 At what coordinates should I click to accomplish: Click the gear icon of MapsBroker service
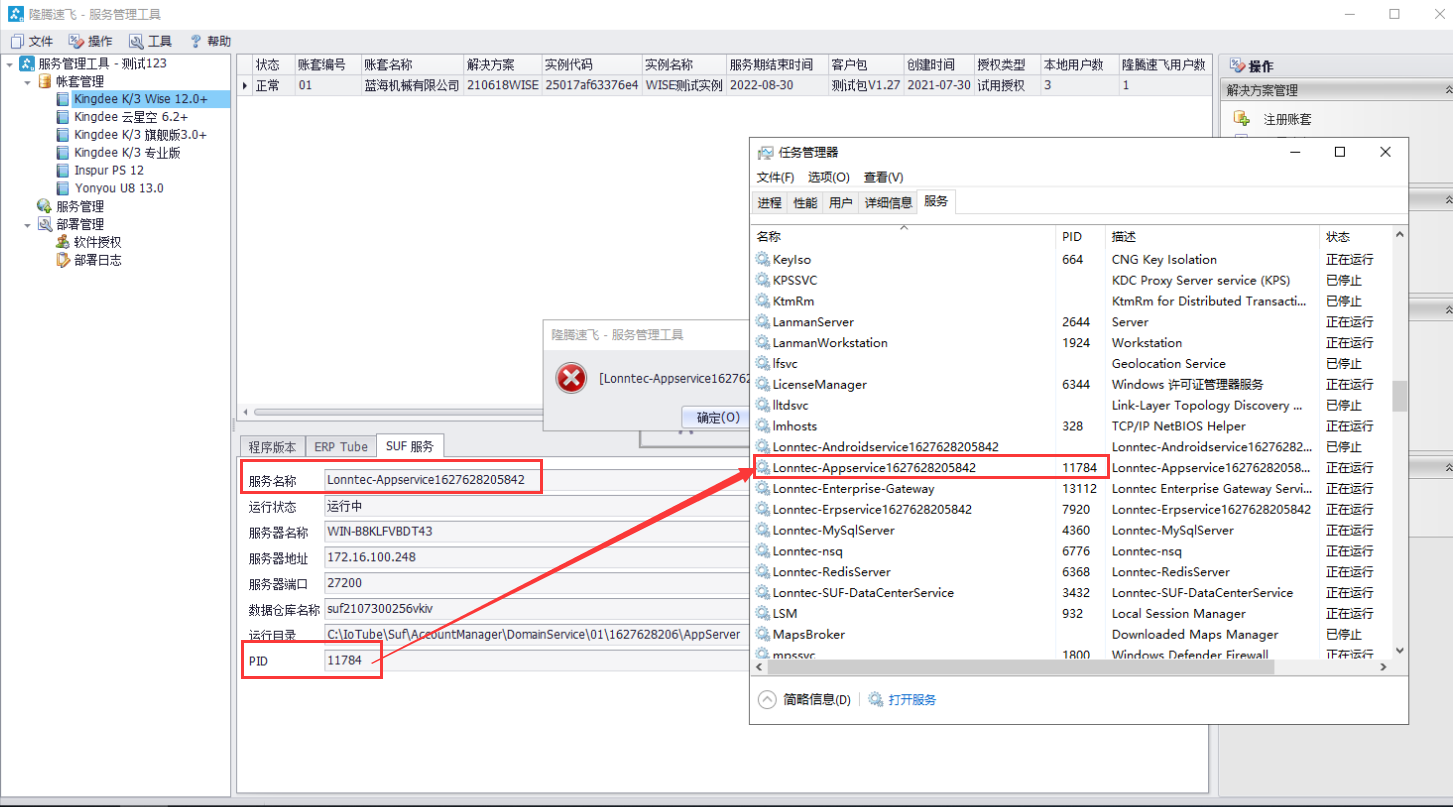763,634
